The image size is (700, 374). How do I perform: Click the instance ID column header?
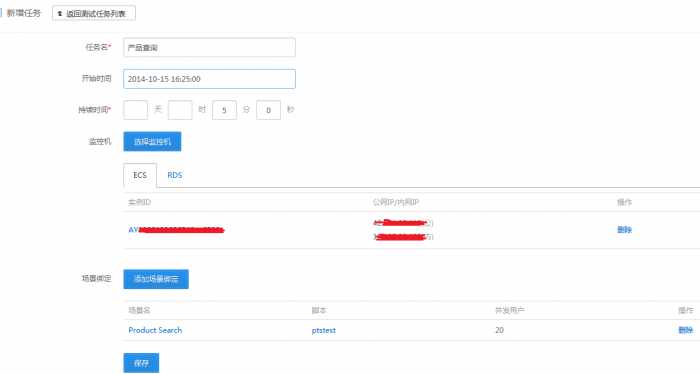pyautogui.click(x=139, y=202)
